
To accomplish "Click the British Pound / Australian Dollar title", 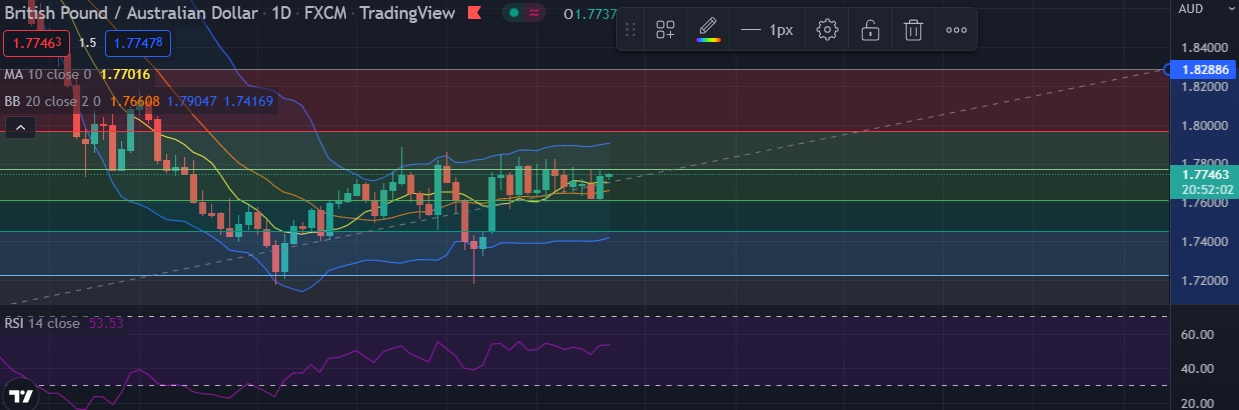I will coord(129,14).
